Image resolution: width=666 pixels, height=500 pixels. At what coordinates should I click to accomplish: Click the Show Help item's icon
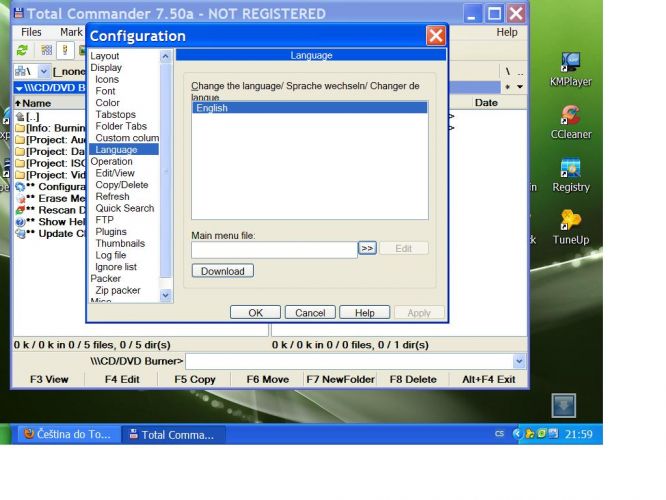tap(20, 222)
